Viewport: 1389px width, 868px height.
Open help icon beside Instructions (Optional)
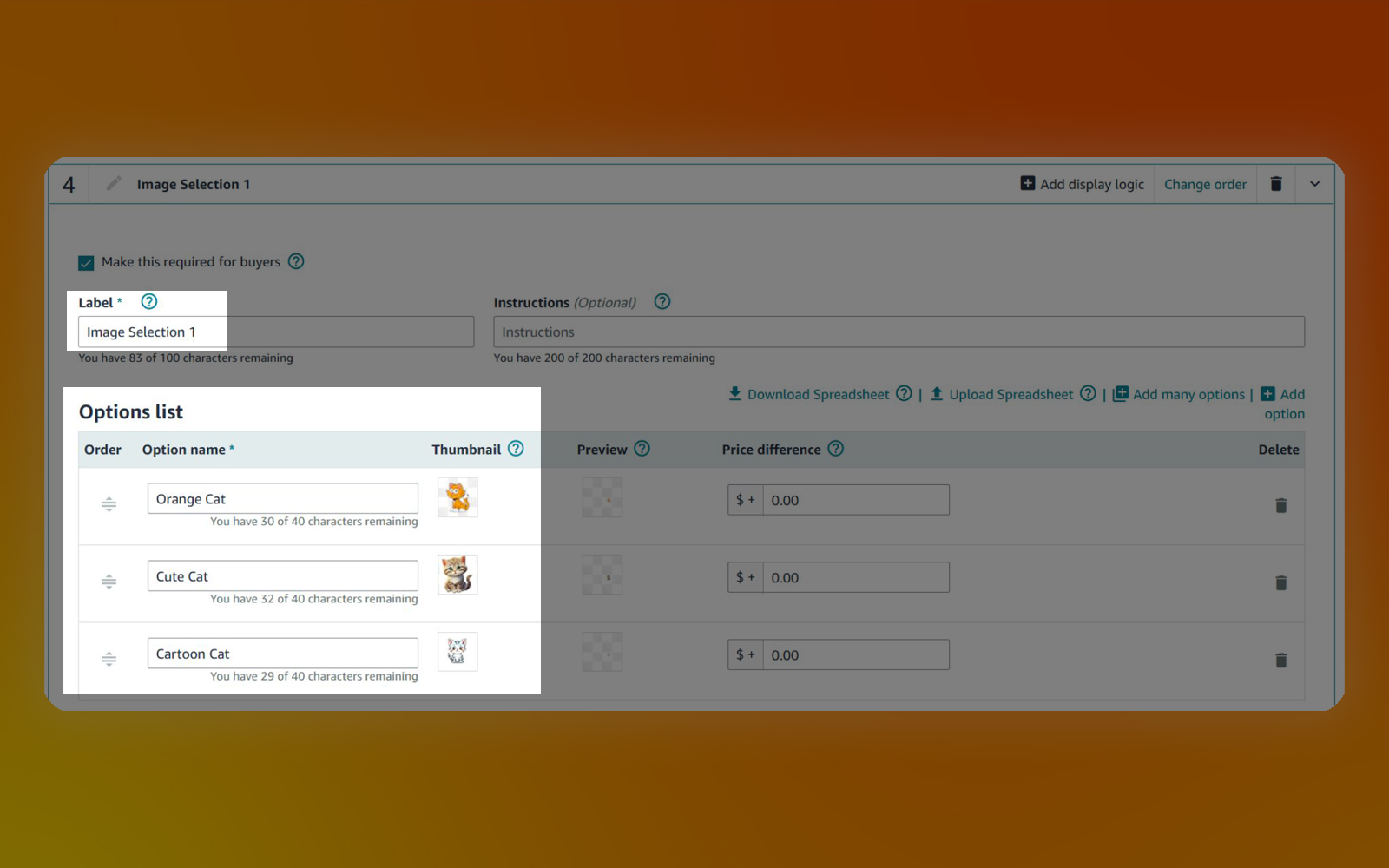(x=662, y=302)
